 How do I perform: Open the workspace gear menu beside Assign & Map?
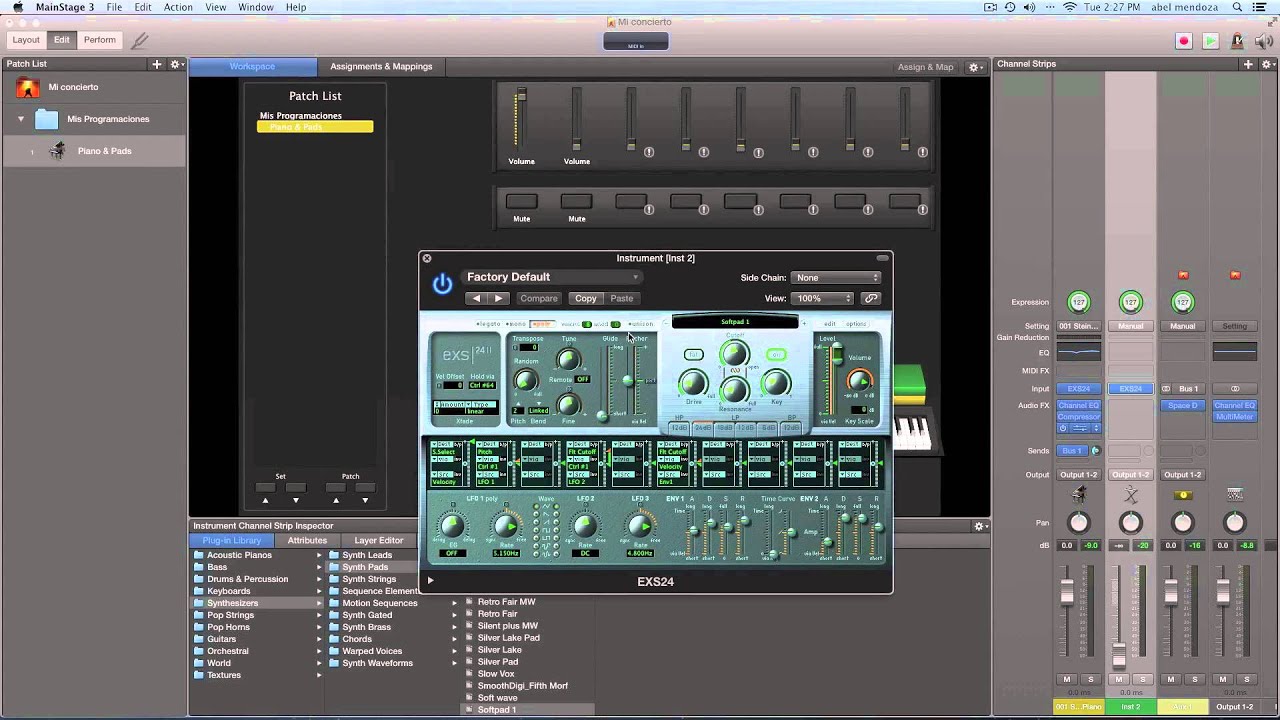pos(975,67)
